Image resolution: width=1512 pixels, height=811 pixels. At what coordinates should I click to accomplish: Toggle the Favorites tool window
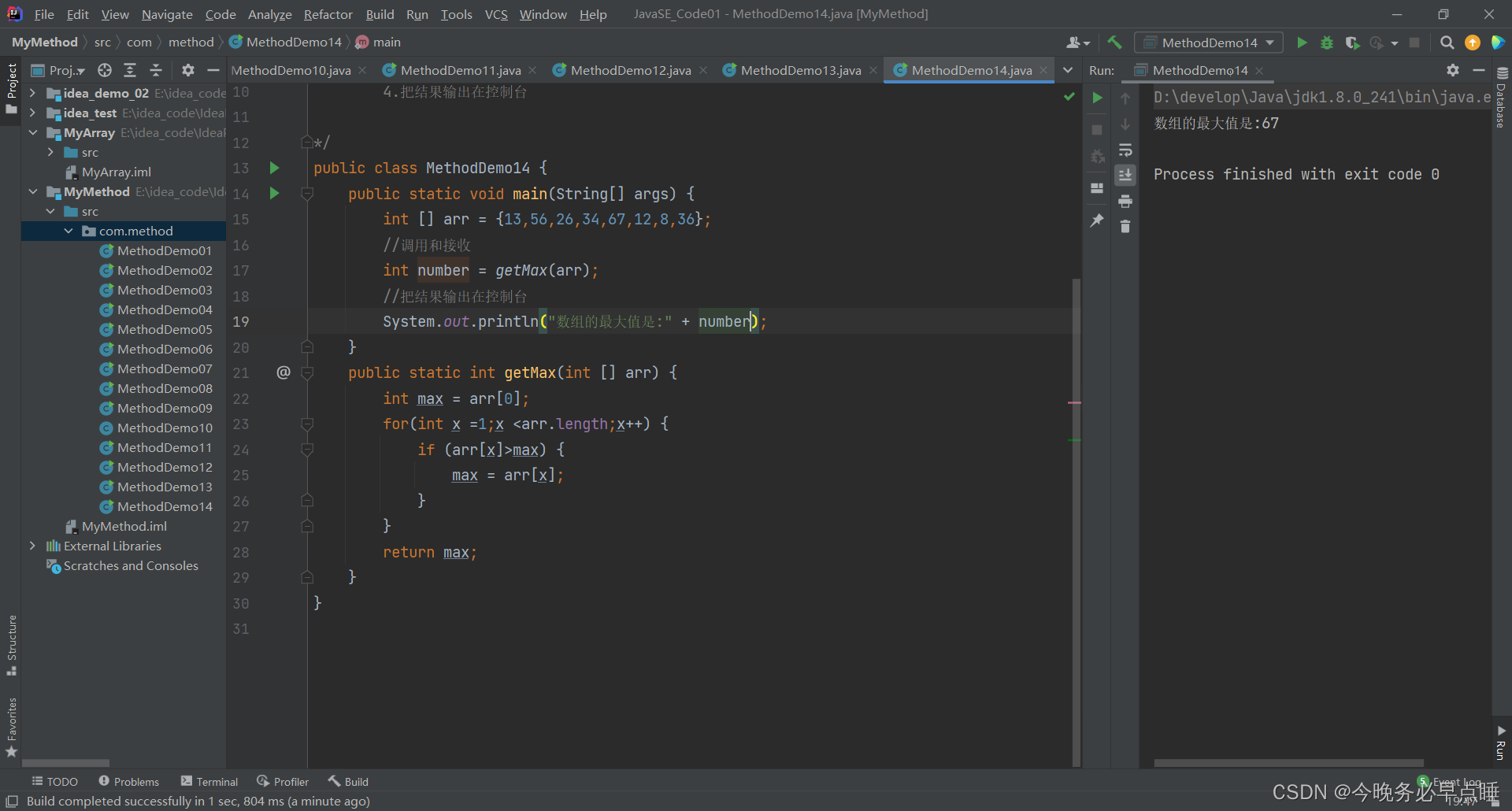click(x=12, y=727)
